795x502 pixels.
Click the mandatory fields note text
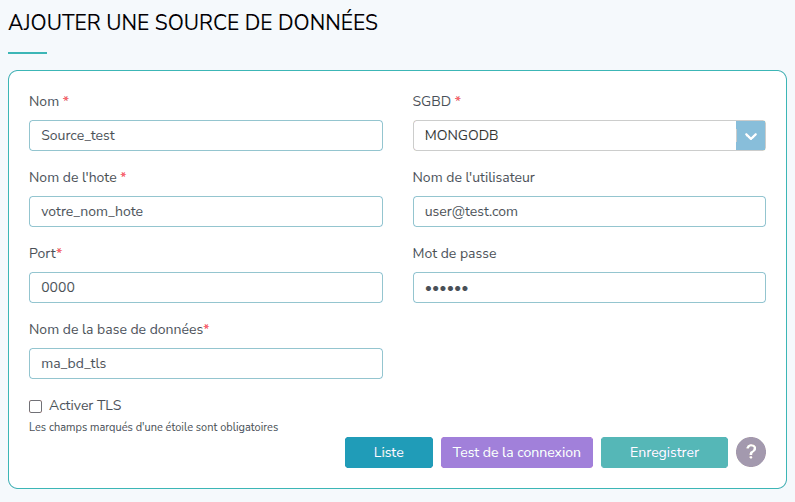[154, 427]
